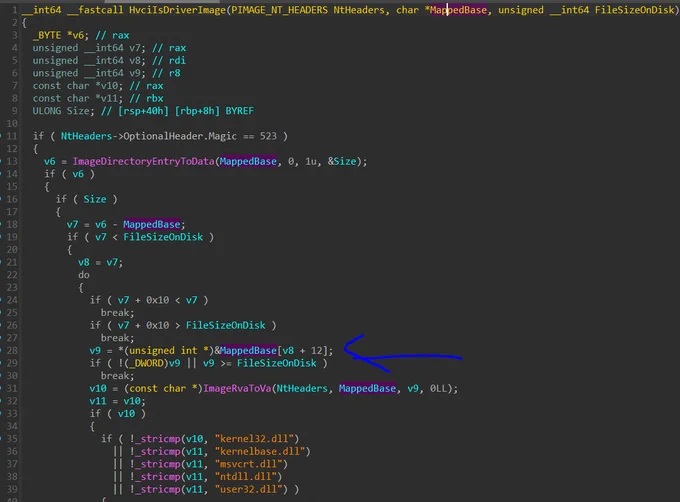Screen dimensions: 680x502
Task: Click MappedBase[v8 + 12] on line 28
Action: point(274,350)
